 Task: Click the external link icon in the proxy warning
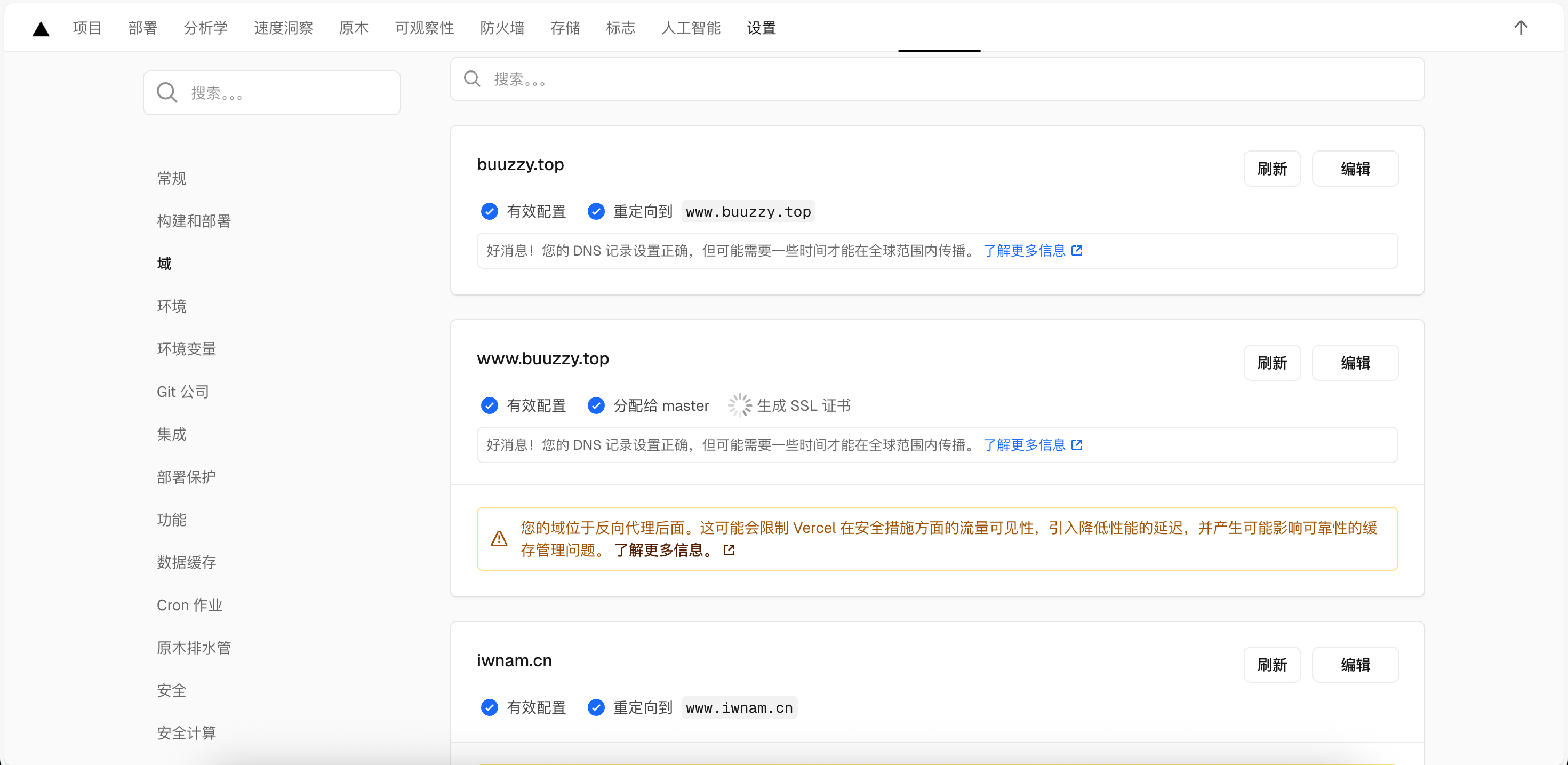(729, 551)
